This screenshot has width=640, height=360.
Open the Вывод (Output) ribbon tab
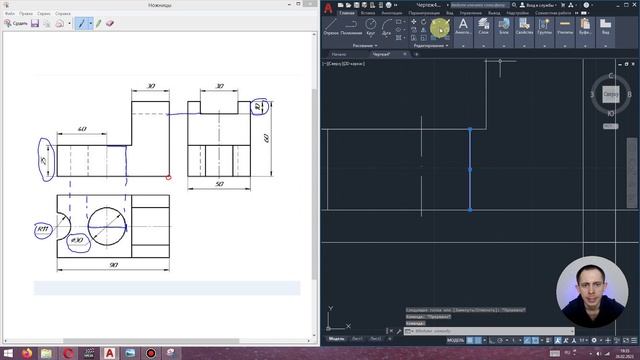[493, 13]
